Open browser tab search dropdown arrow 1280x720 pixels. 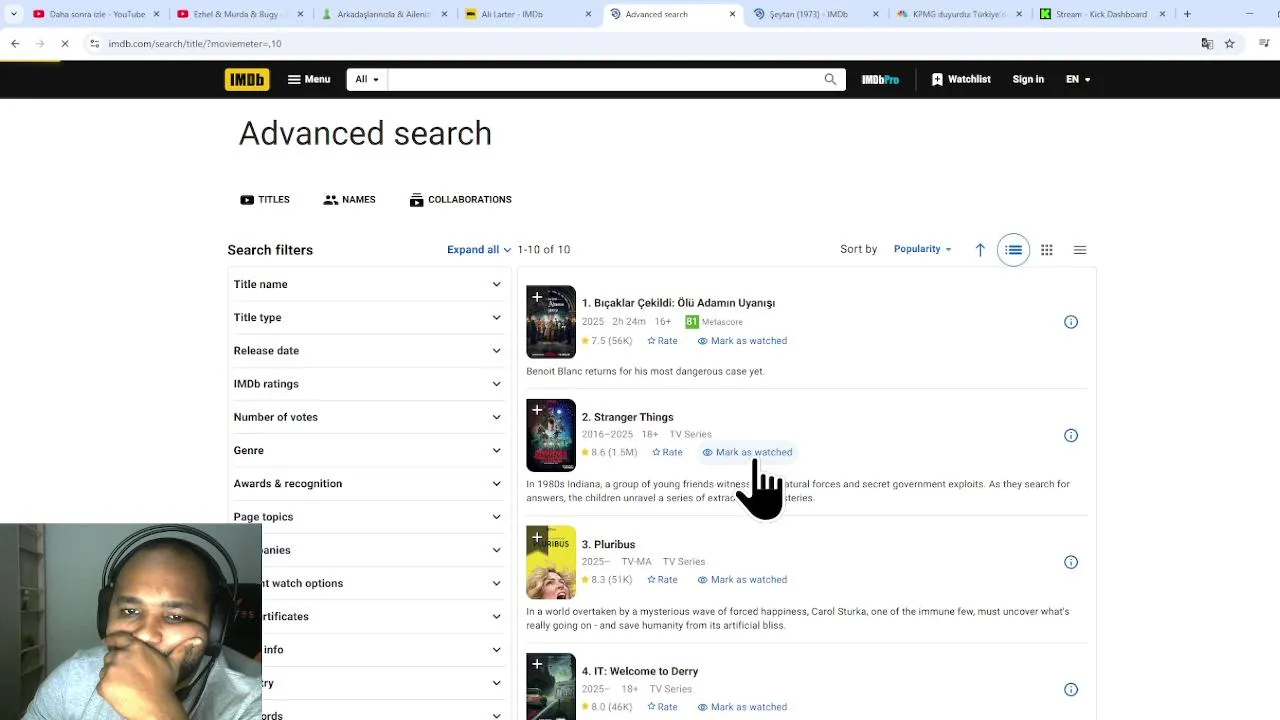click(x=14, y=14)
